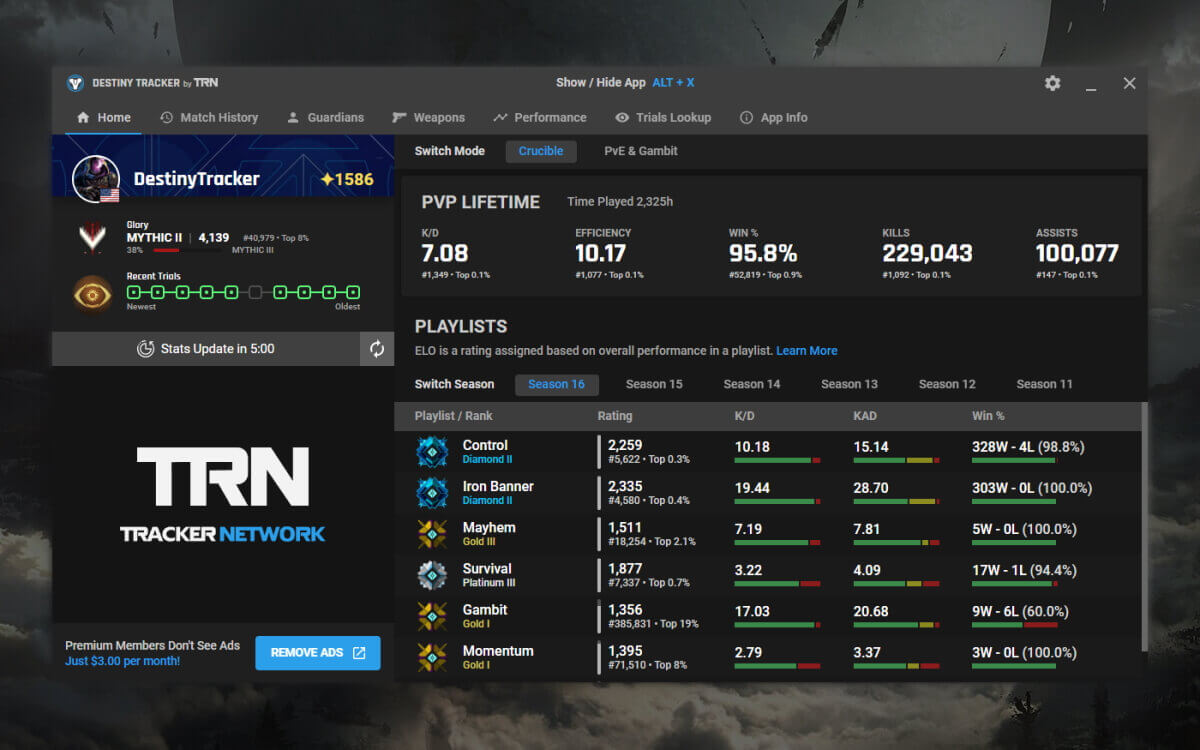
Task: Click the Destiny Tracker logo icon
Action: coord(75,83)
